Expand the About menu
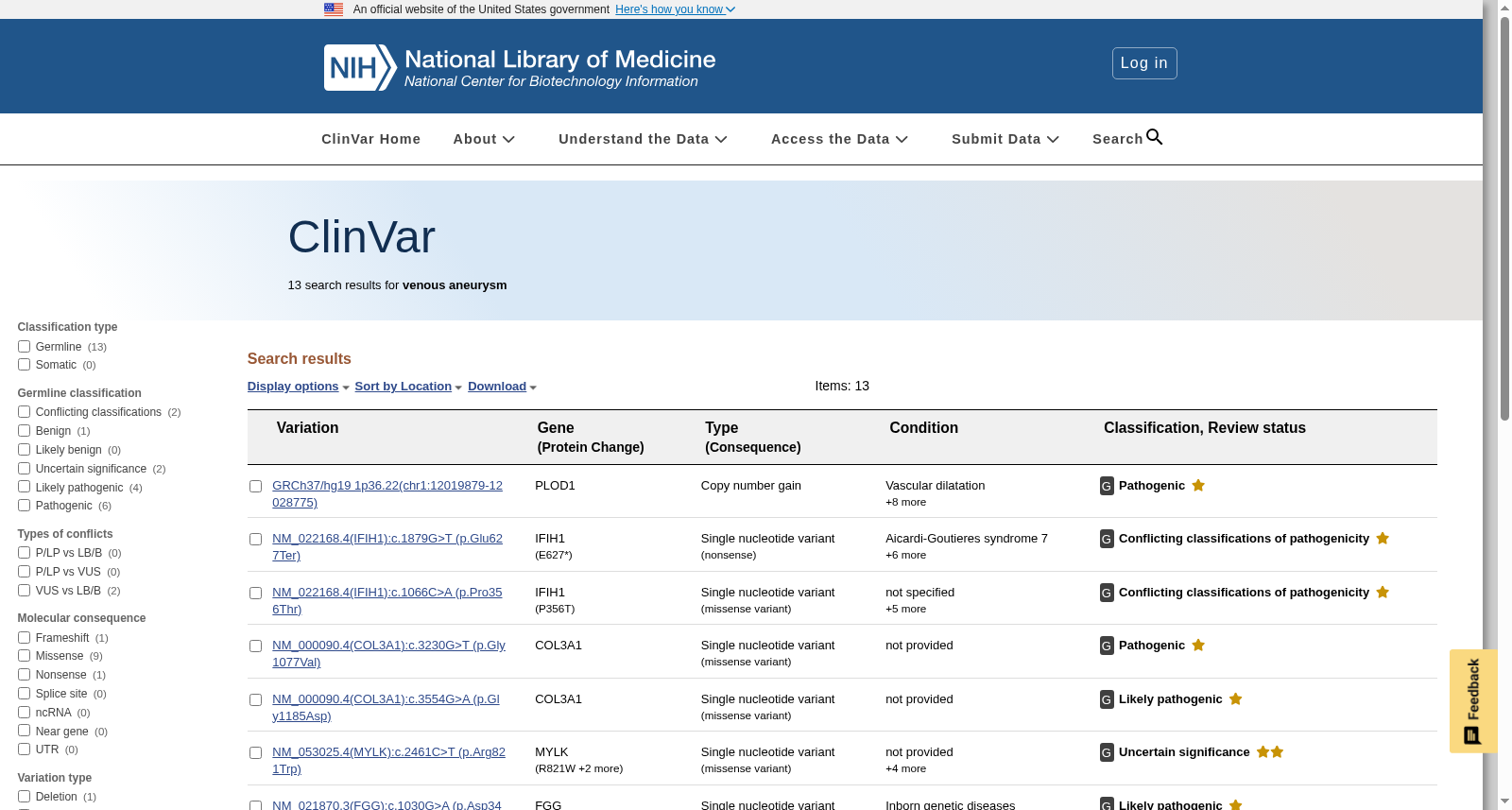1512x810 pixels. [484, 139]
